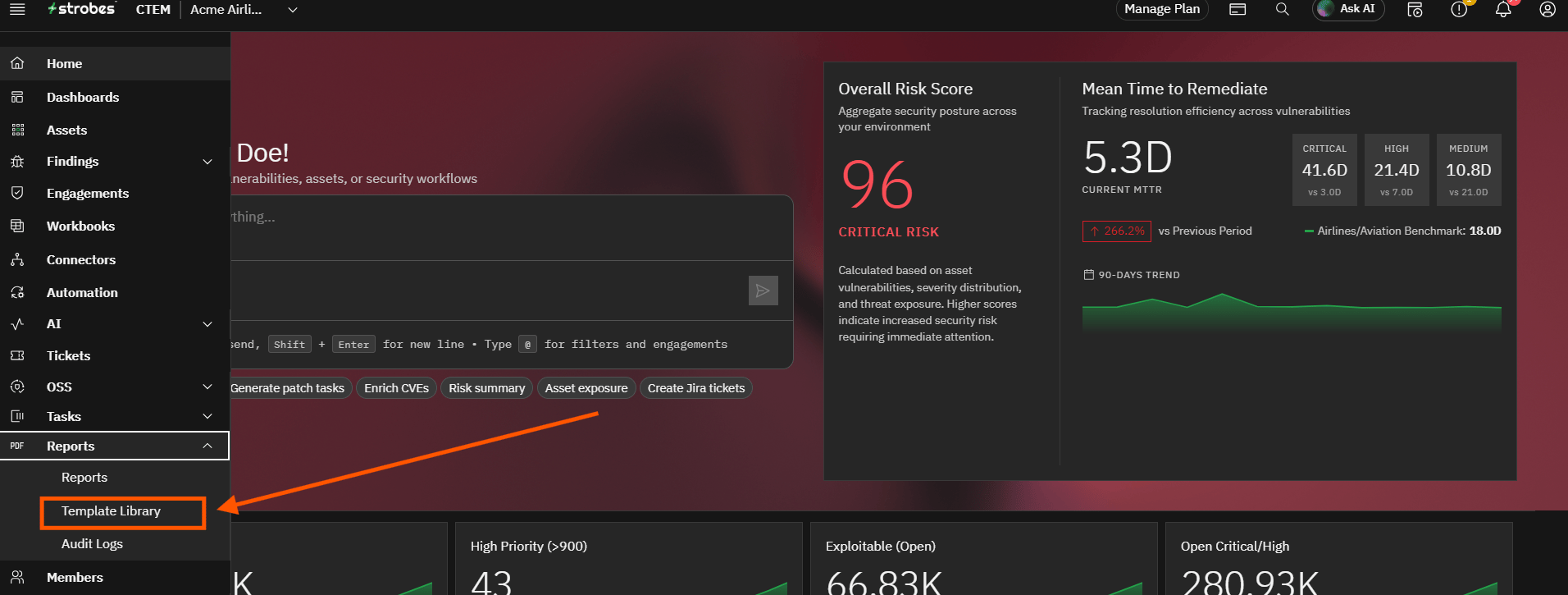Open the billing card icon in top bar
This screenshot has width=1568, height=595.
(1238, 9)
